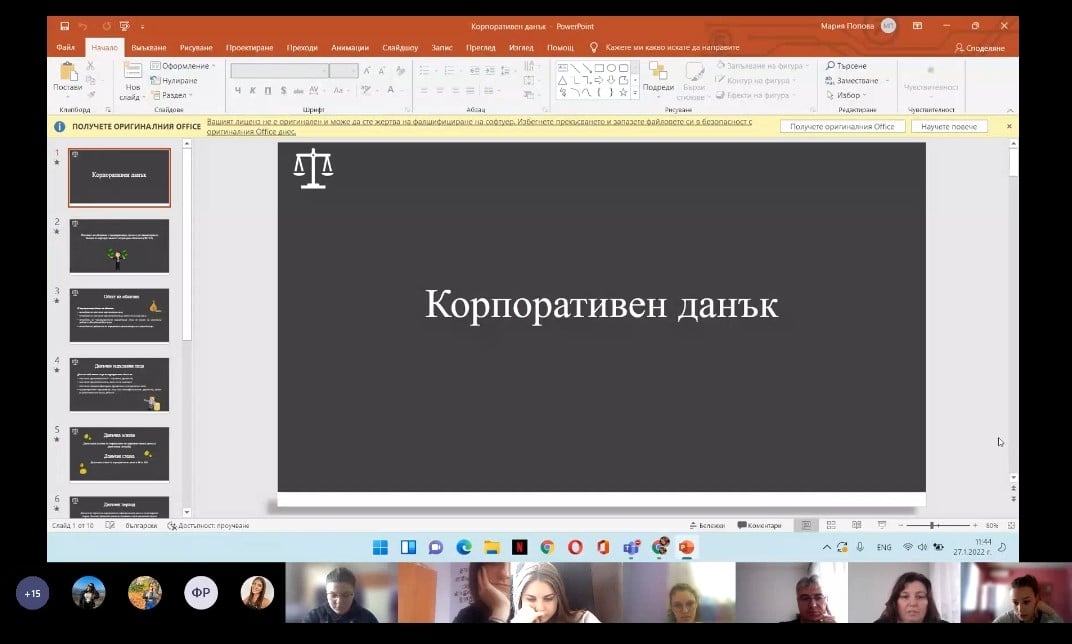Dismiss the yellow Office notification bar
The width and height of the screenshot is (1072, 644).
pos(1009,126)
